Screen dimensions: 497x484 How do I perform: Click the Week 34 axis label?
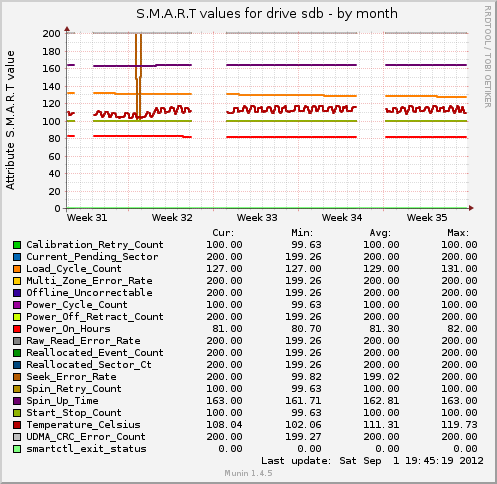pyautogui.click(x=342, y=218)
